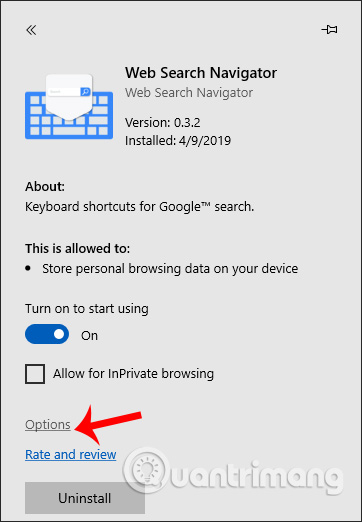Click the This is allowed to: heading
The height and width of the screenshot is (522, 362).
tap(78, 249)
